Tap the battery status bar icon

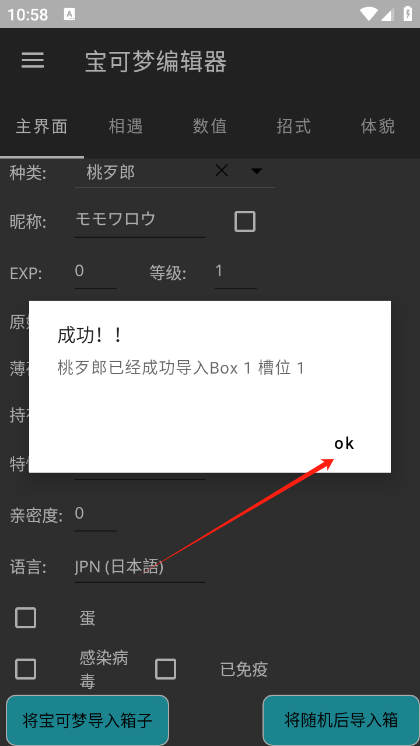coord(408,14)
